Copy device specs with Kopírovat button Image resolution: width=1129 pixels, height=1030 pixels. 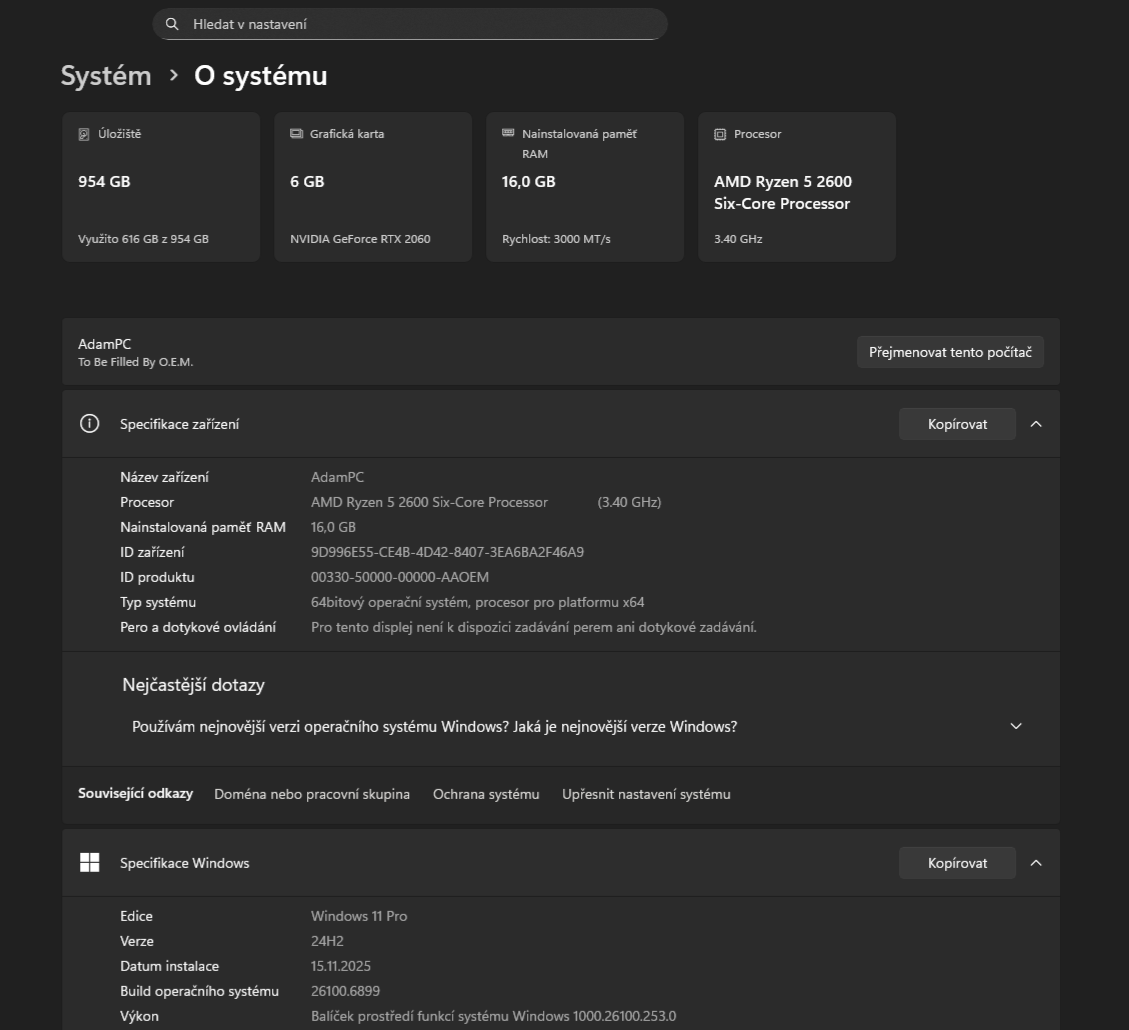point(956,423)
